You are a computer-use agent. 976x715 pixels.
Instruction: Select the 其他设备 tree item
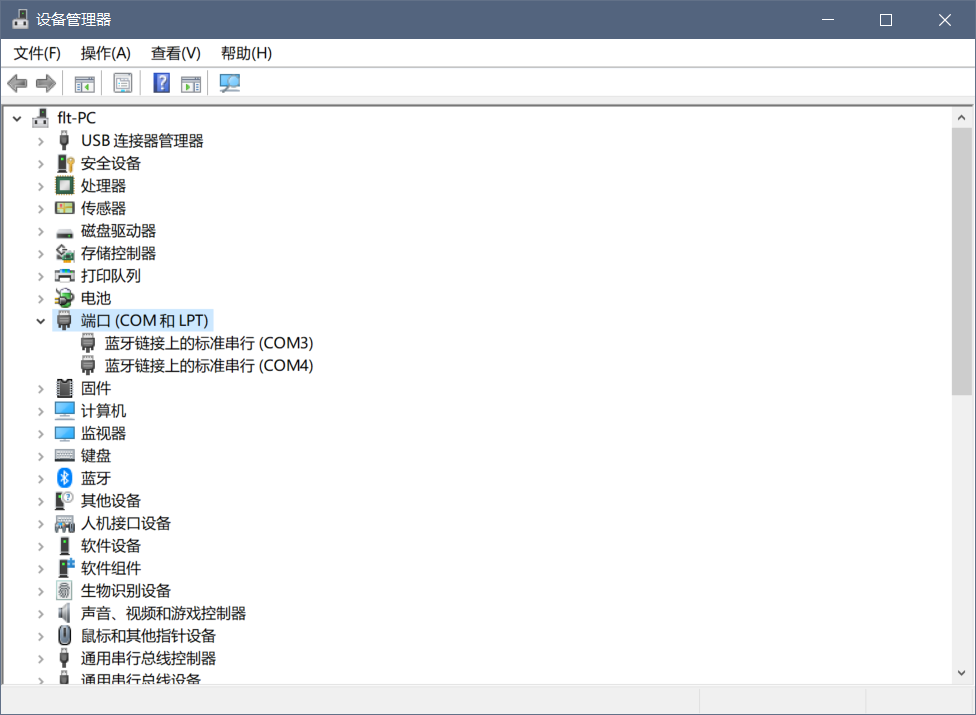tap(111, 501)
